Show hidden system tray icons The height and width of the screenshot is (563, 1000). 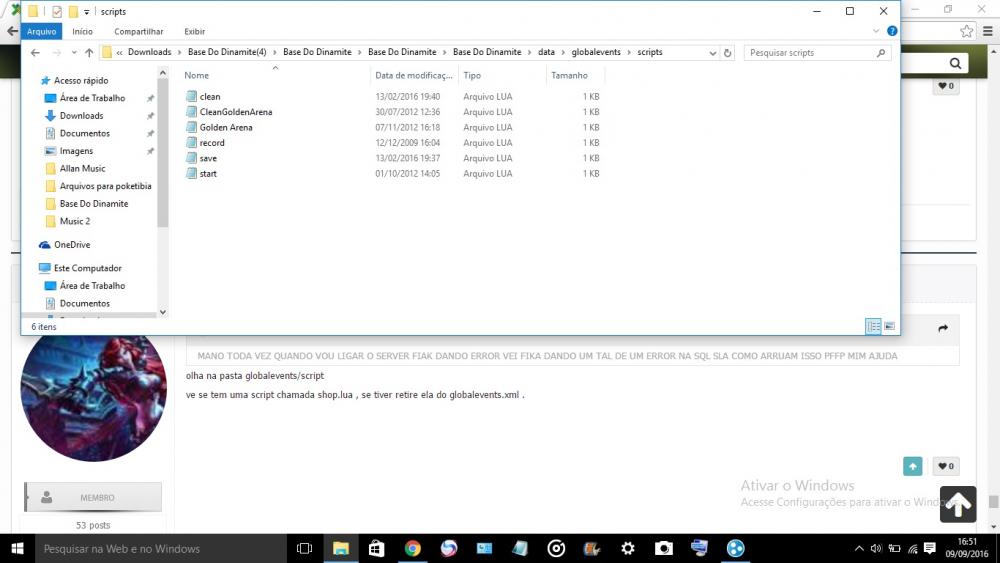point(859,548)
